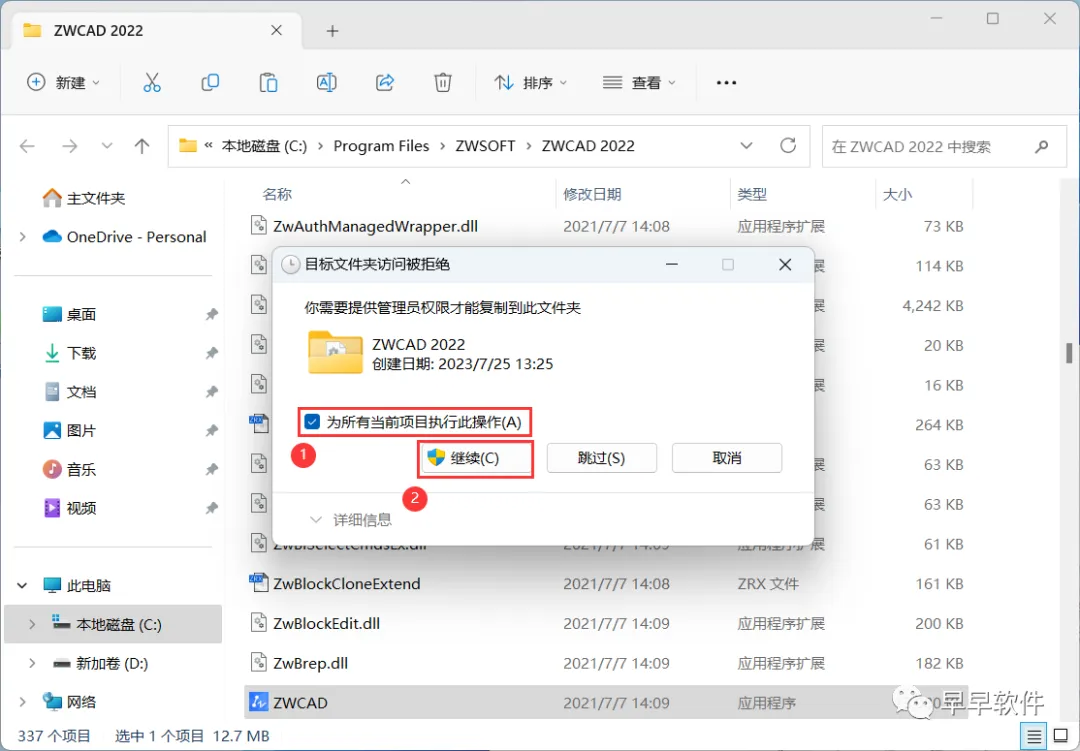Click Local Disk (C:) in address path
This screenshot has width=1080, height=751.
[264, 146]
